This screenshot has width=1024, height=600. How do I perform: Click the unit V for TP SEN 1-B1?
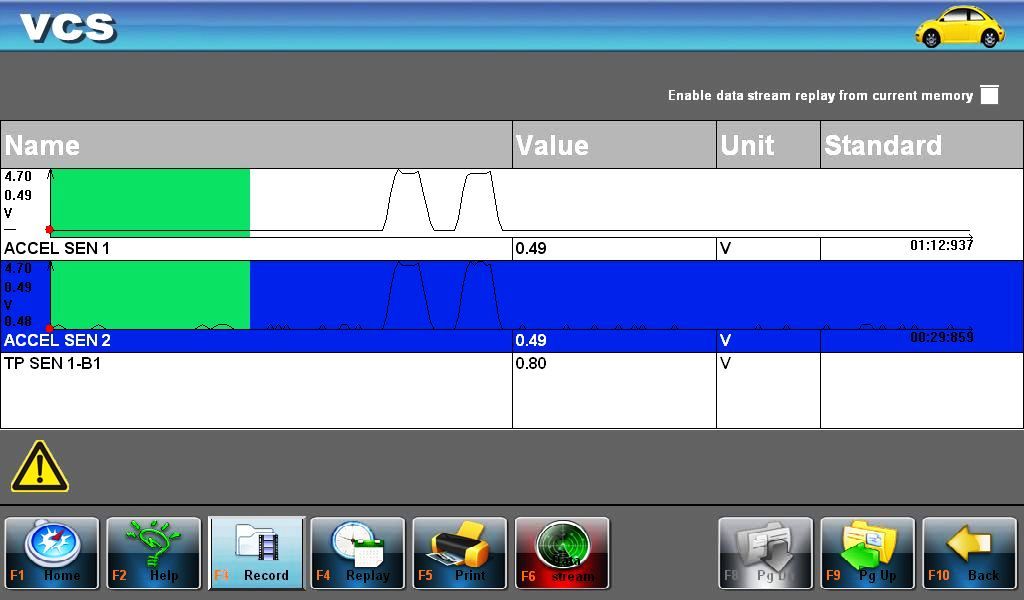coord(725,364)
